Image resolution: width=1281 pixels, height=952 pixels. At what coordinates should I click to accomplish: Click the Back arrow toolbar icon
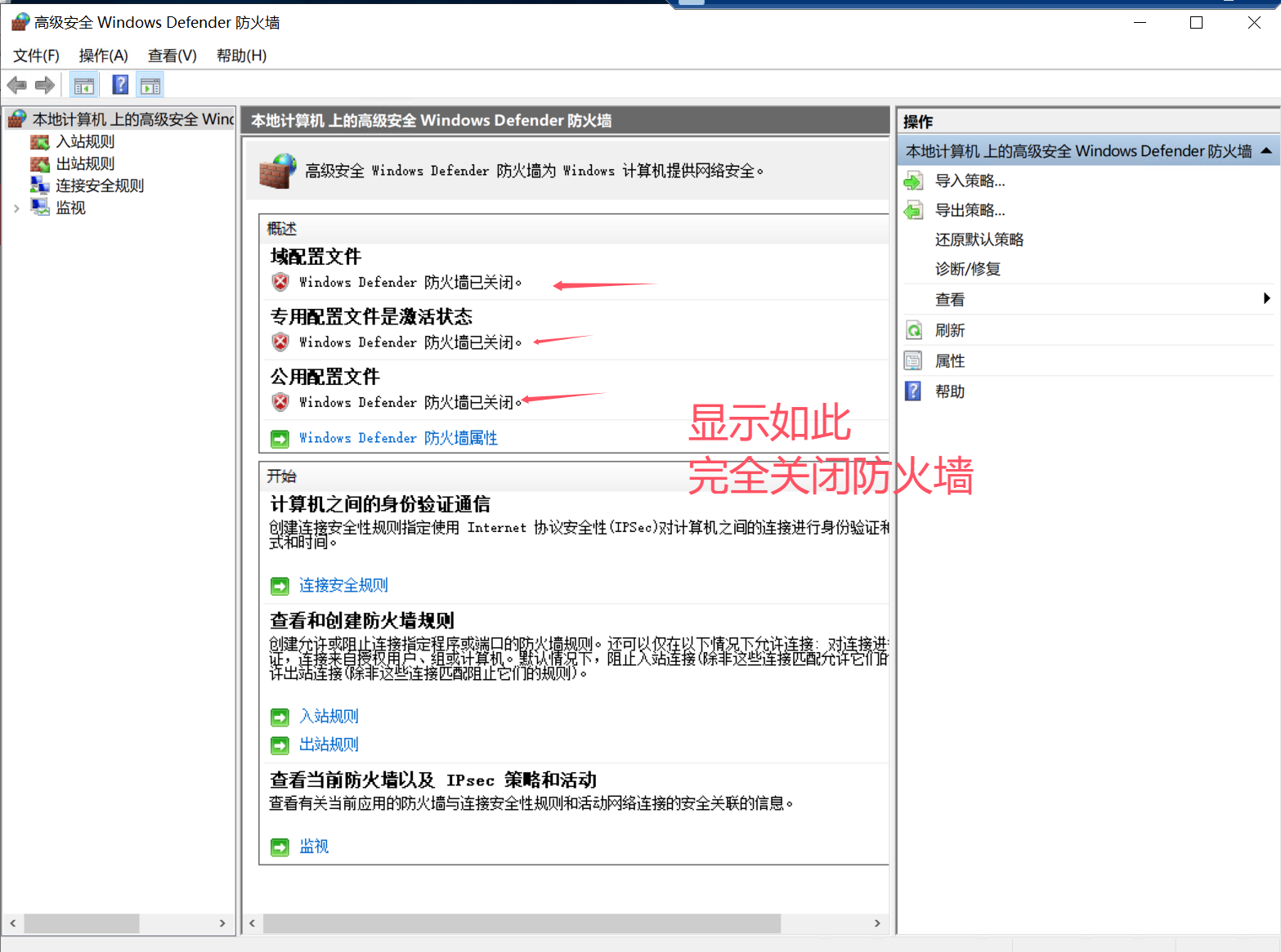(16, 85)
